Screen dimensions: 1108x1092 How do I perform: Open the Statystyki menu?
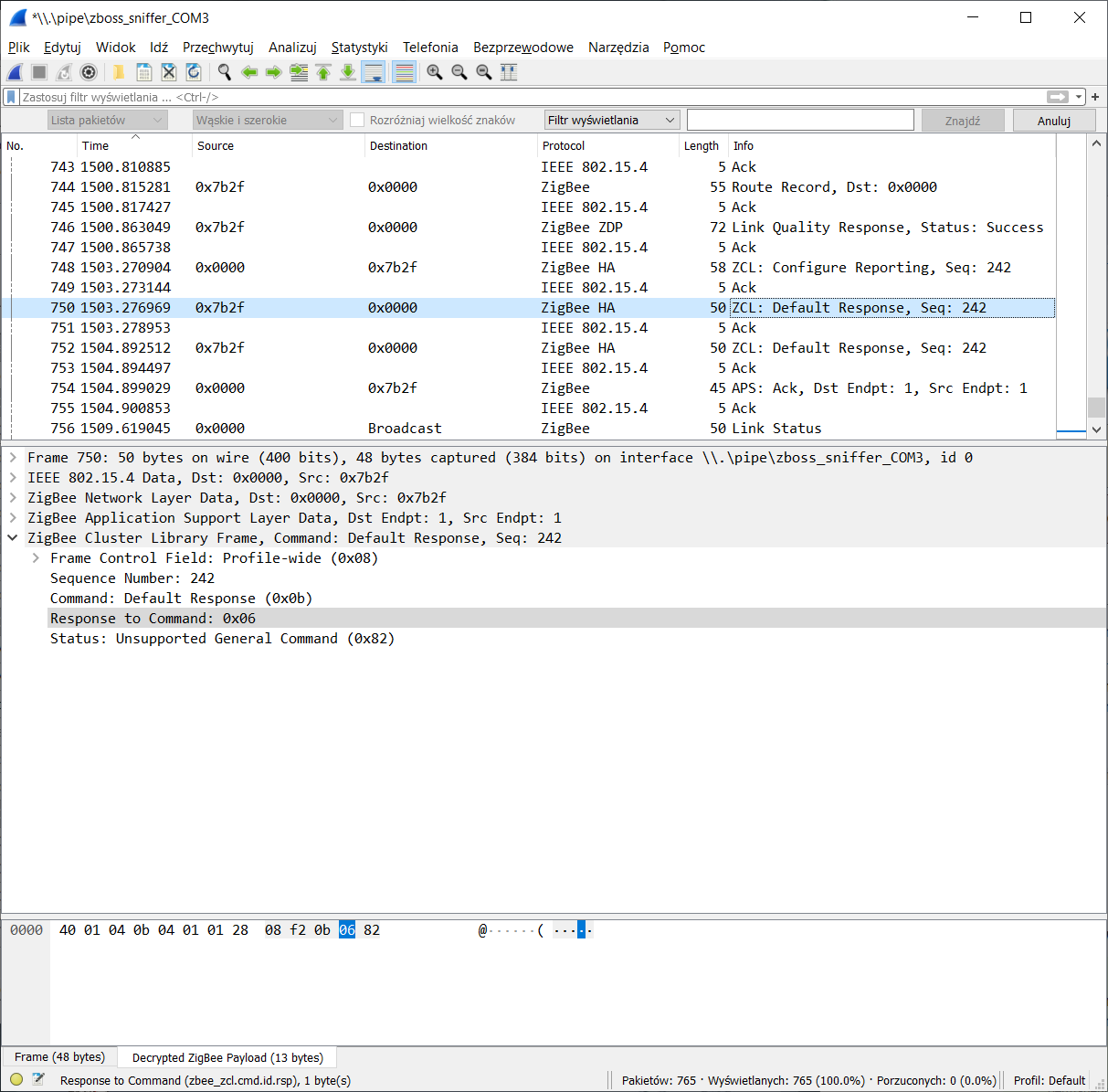click(360, 48)
